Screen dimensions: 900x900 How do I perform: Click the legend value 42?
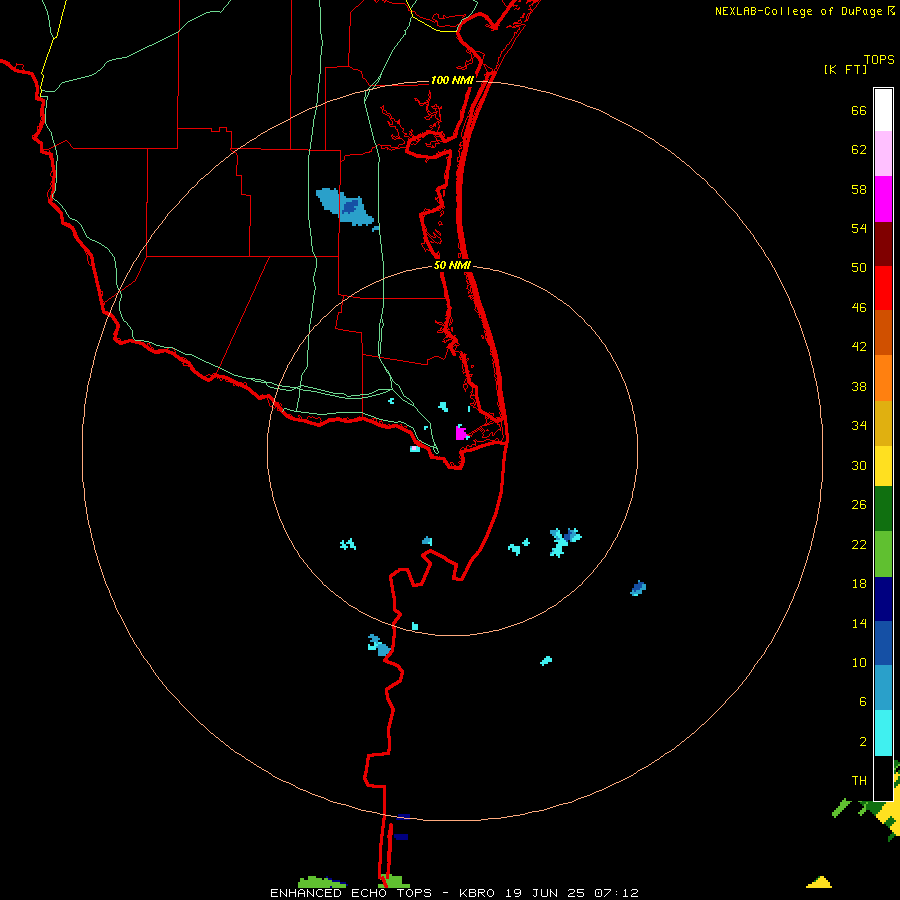click(859, 347)
